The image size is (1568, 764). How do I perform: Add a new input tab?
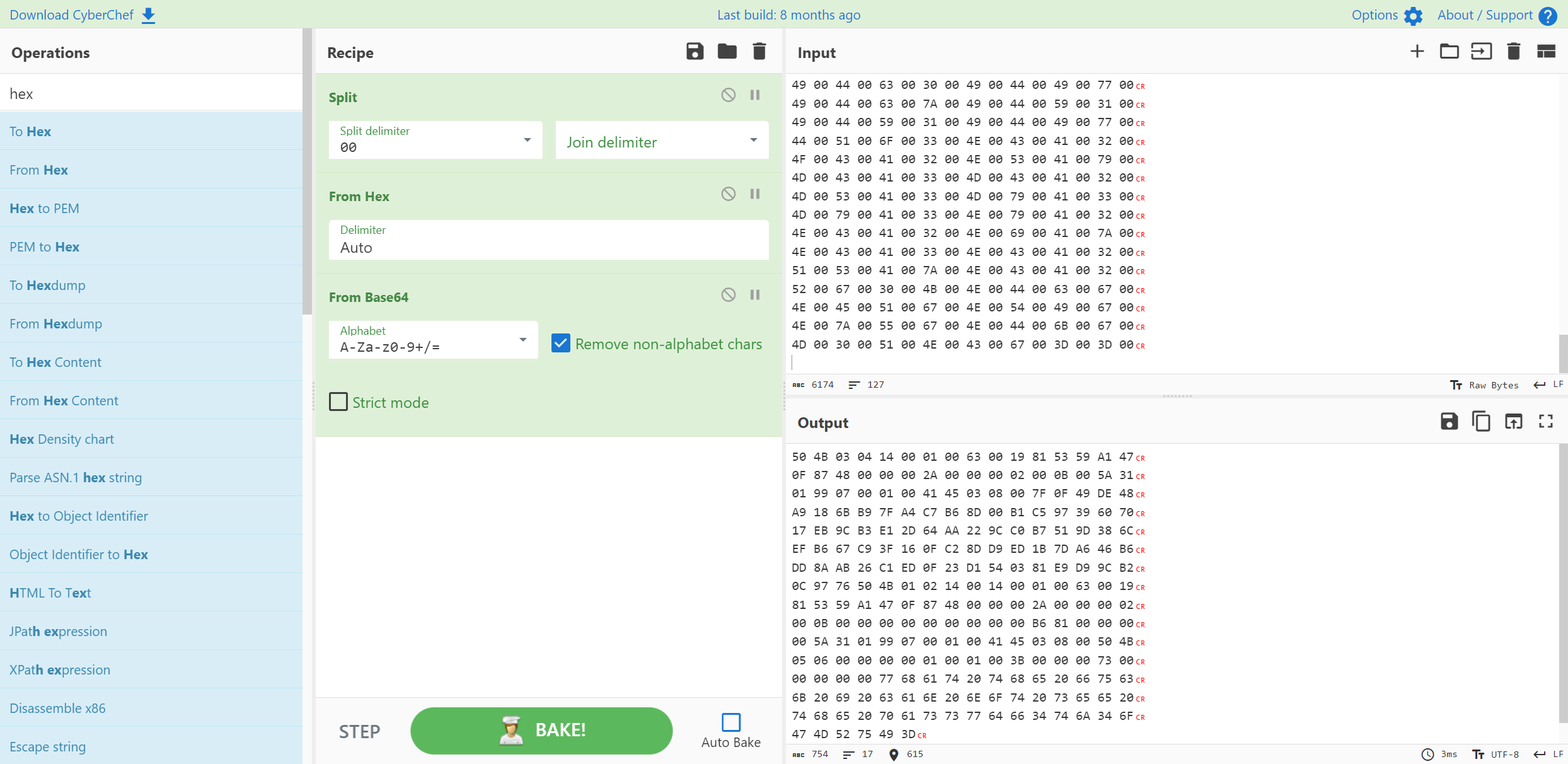pos(1417,52)
